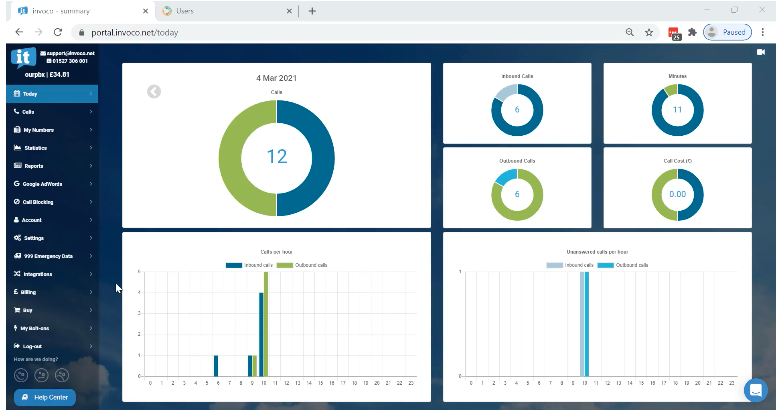Click the Settings gears icon
This screenshot has width=776, height=410.
click(x=17, y=238)
